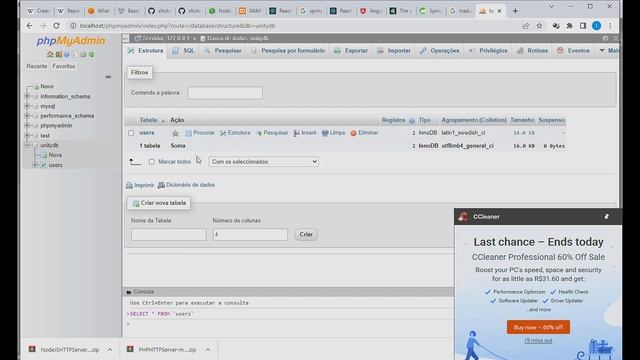The image size is (640, 360).
Task: Expand test database node
Action: pyautogui.click(x=27, y=136)
